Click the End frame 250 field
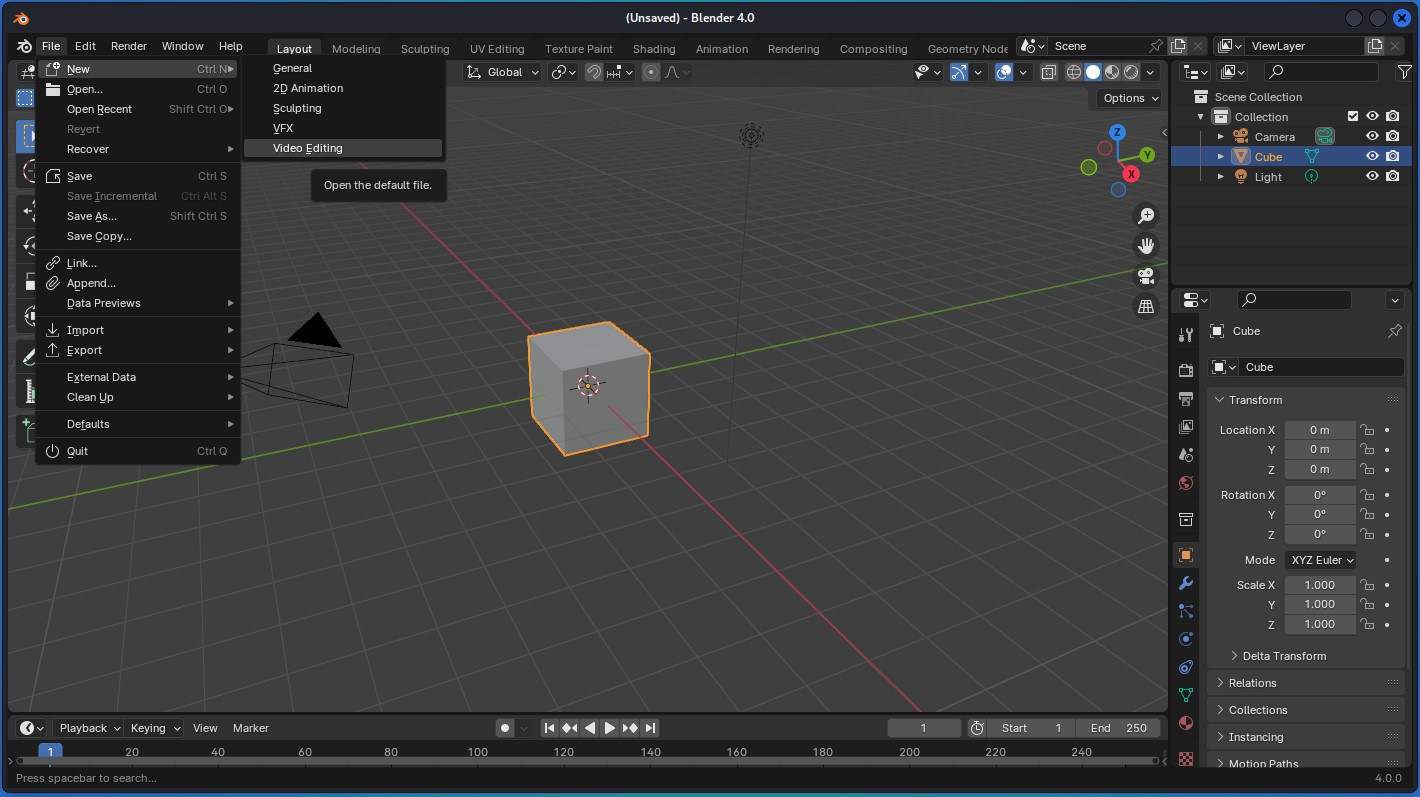This screenshot has height=797, width=1420. [x=1119, y=728]
